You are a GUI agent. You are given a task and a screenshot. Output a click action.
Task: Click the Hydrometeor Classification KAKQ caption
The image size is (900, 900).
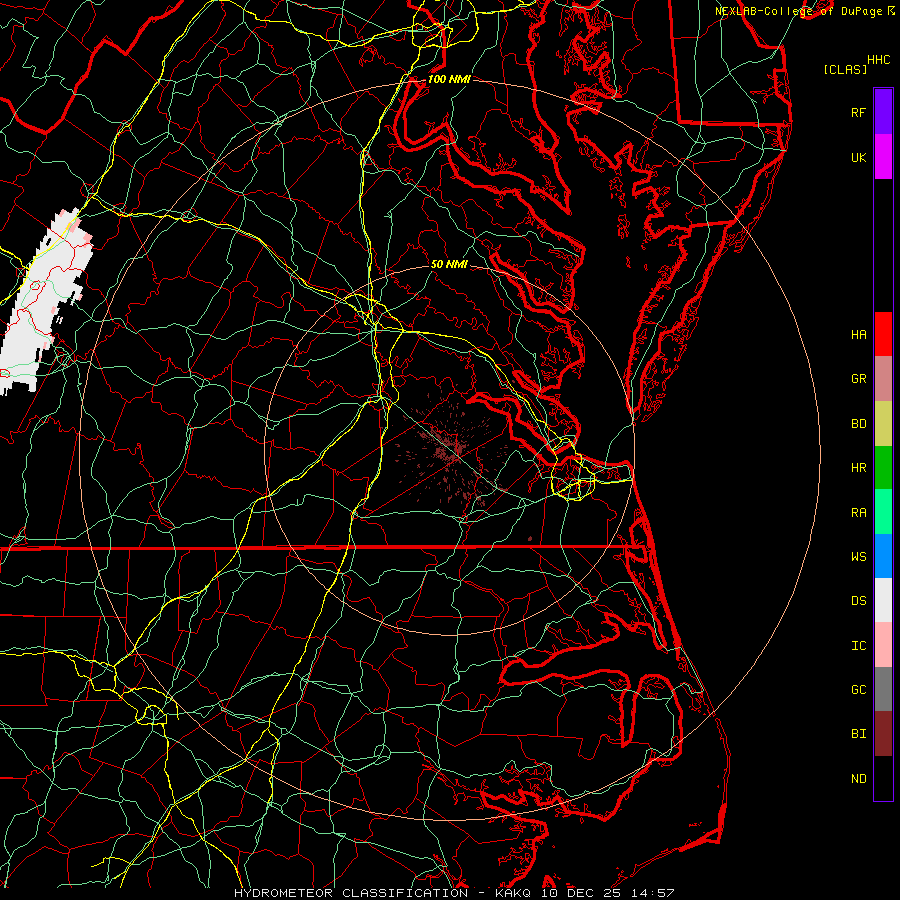[x=454, y=893]
